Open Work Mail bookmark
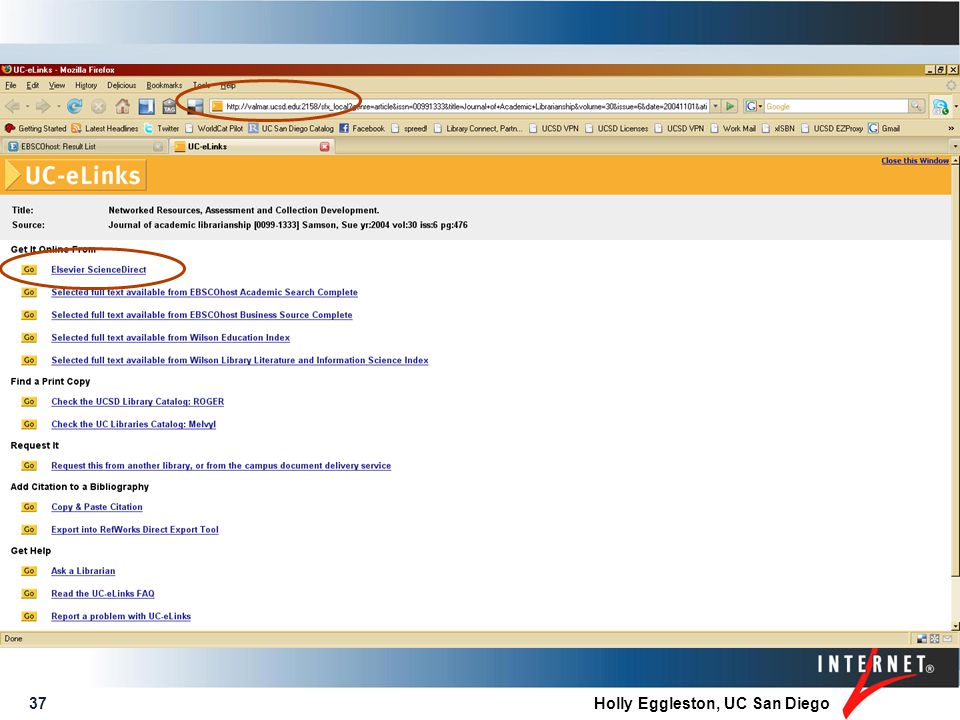The height and width of the screenshot is (720, 960). pos(733,129)
